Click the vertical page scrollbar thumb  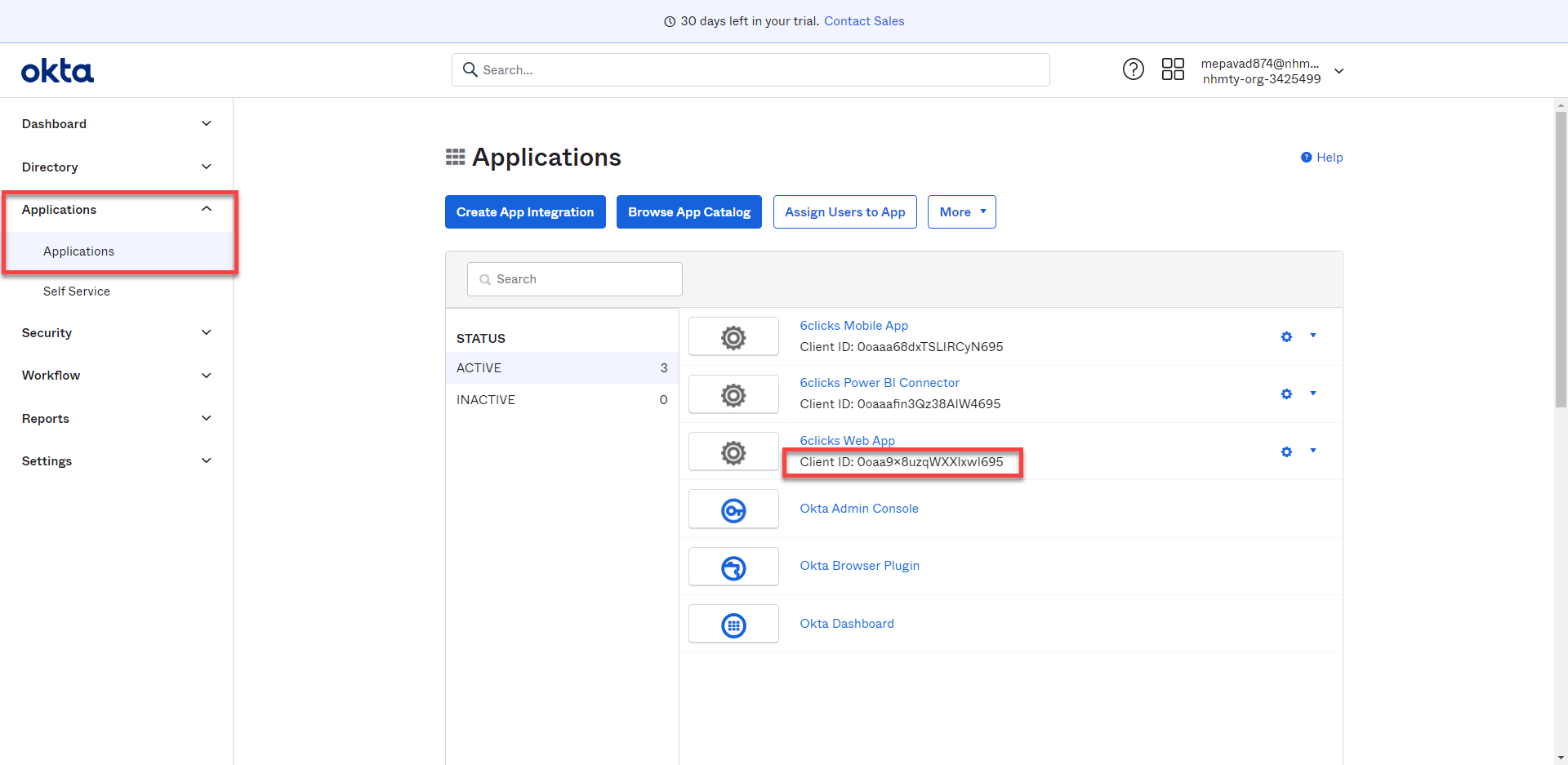[1561, 260]
